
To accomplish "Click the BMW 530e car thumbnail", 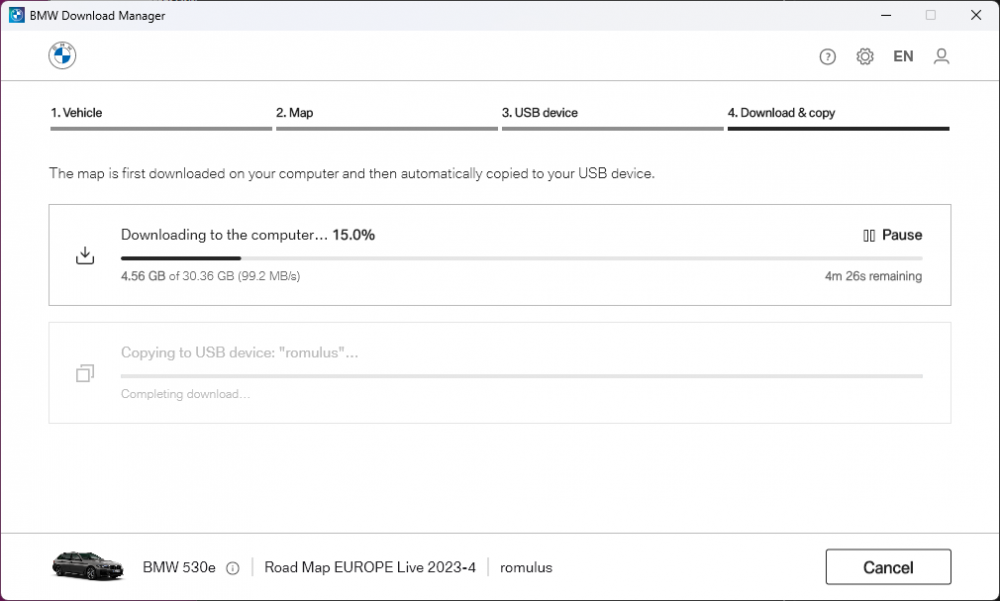I will coord(88,566).
